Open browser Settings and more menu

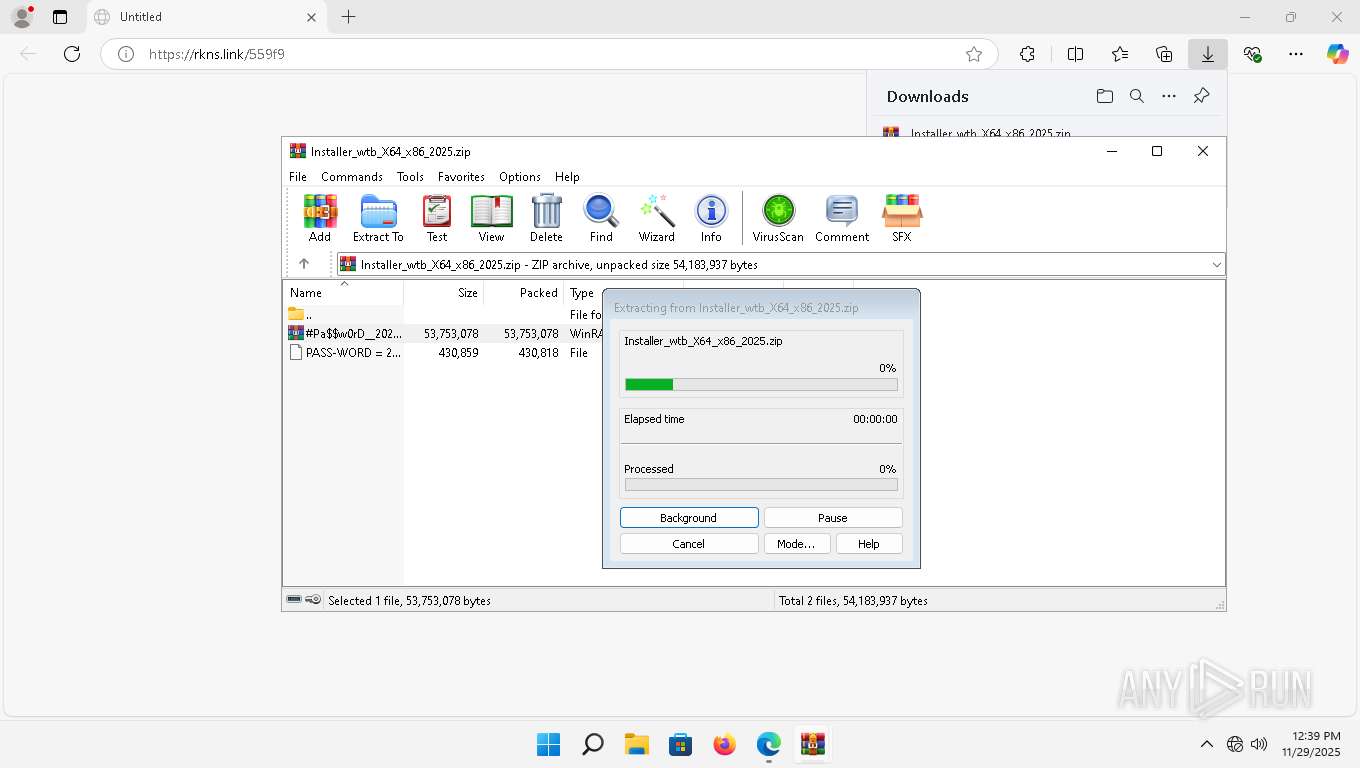[x=1296, y=54]
